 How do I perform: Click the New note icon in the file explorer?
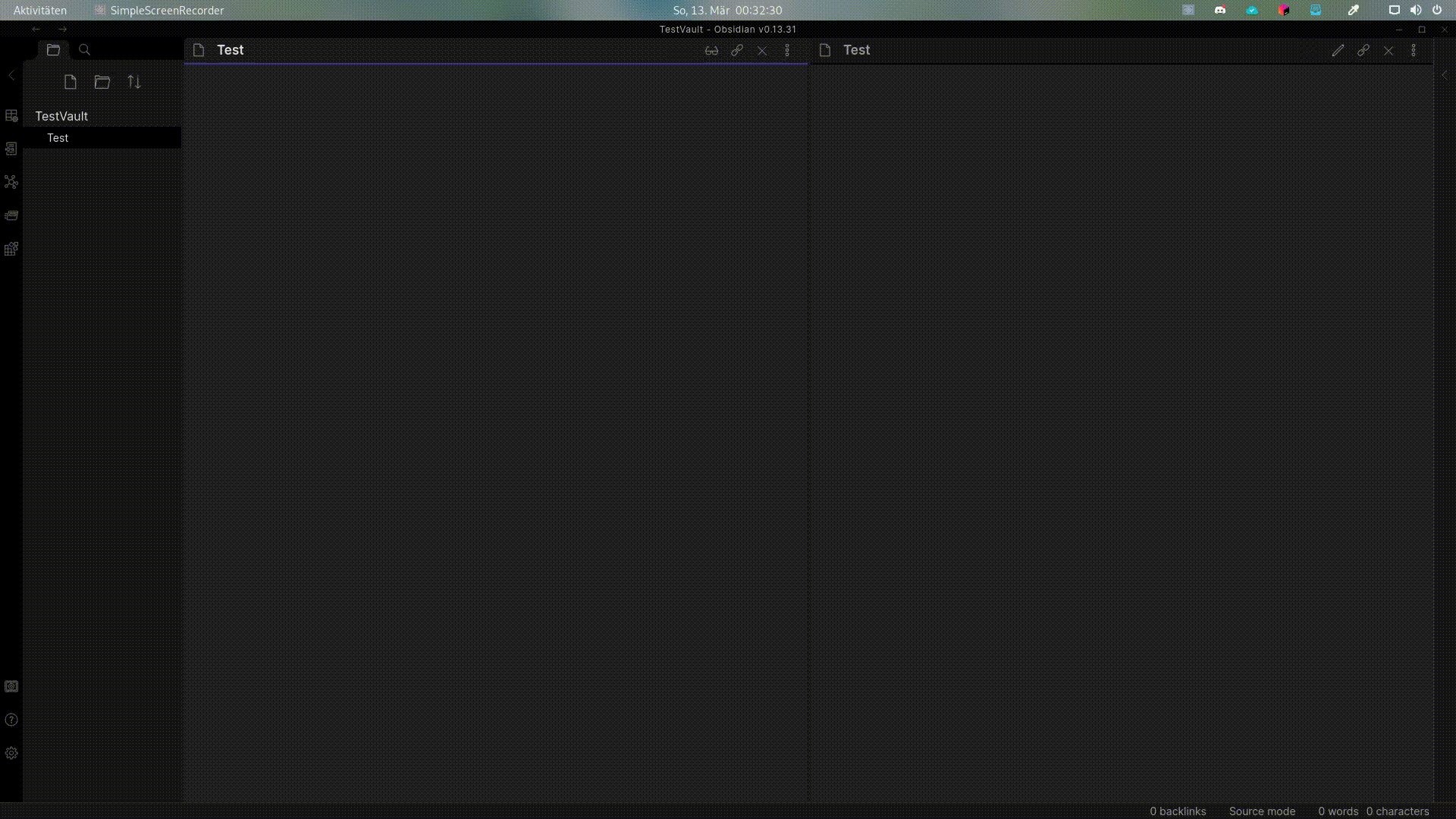(71, 82)
